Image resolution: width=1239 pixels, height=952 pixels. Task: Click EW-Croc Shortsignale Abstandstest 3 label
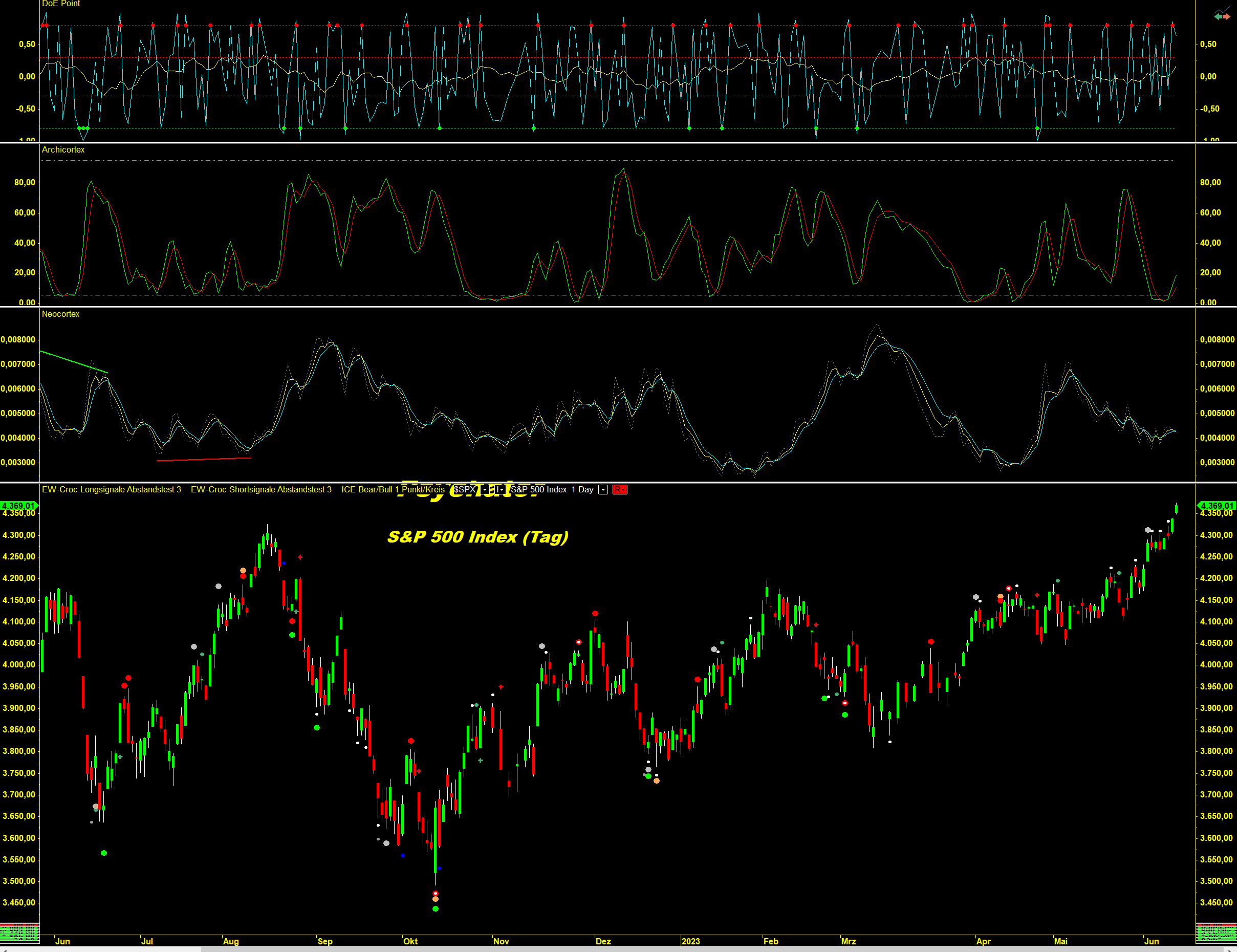coord(261,490)
